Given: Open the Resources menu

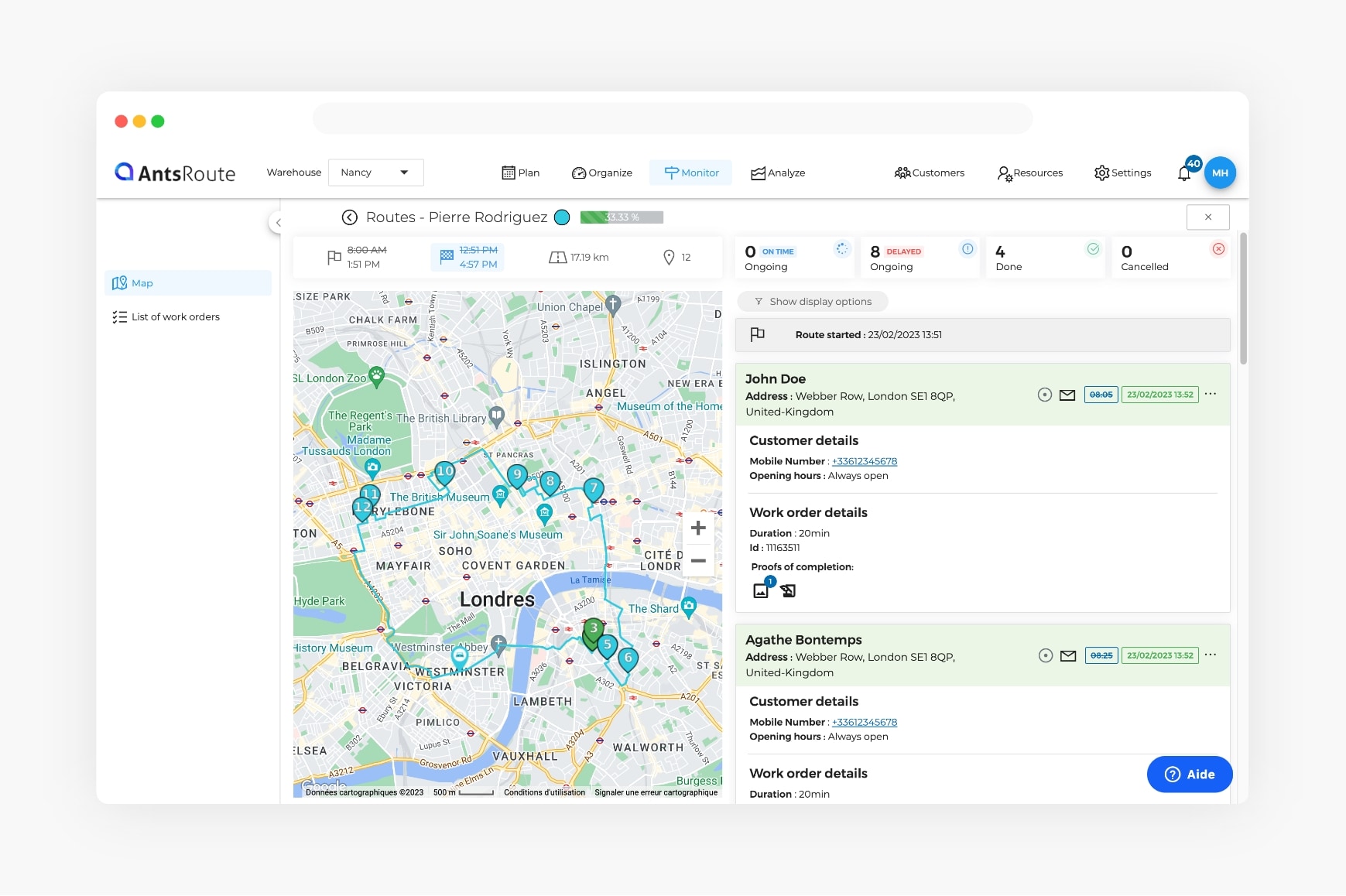Looking at the screenshot, I should click(x=1030, y=173).
